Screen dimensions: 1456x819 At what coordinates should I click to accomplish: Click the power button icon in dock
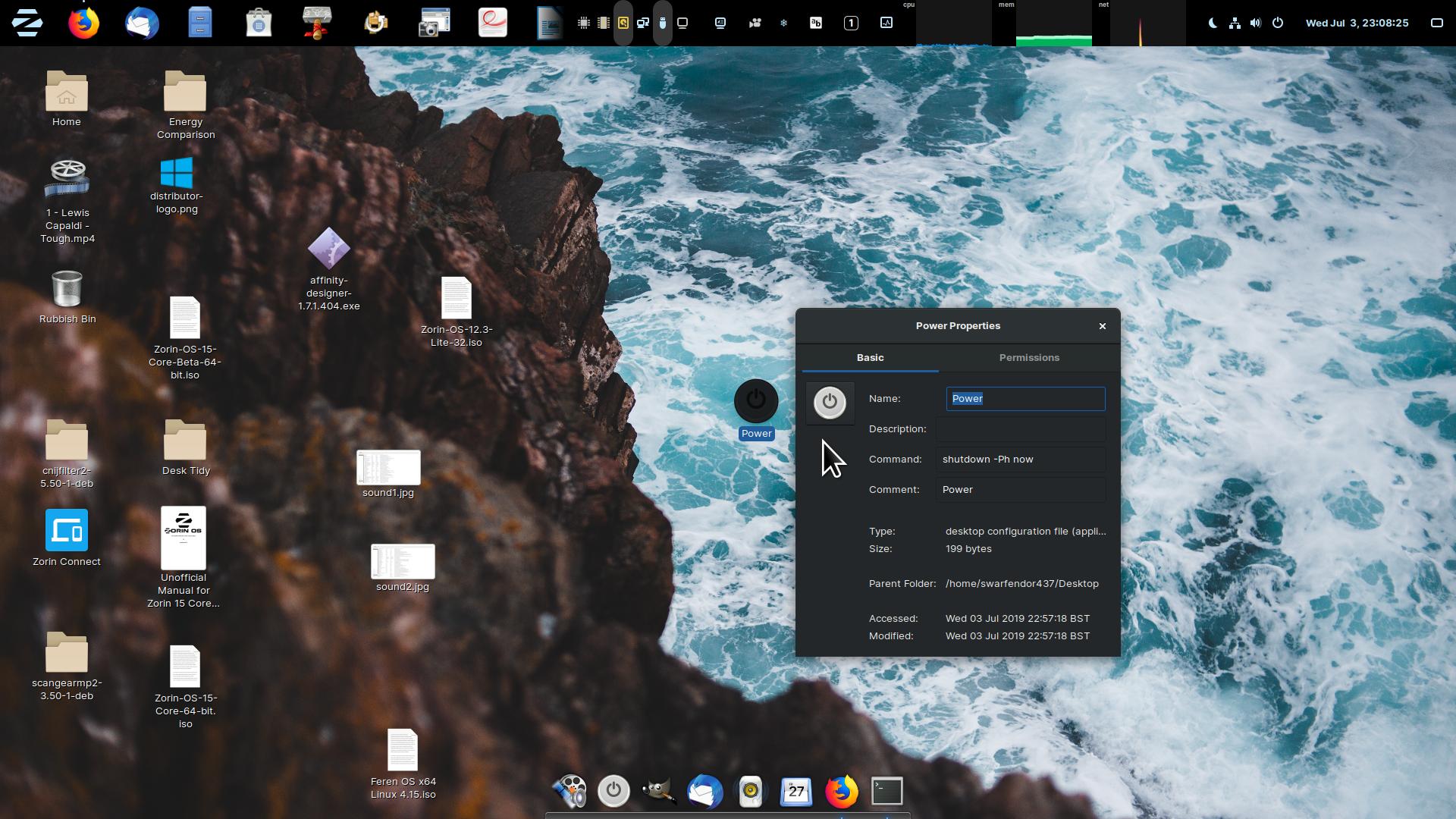(613, 792)
